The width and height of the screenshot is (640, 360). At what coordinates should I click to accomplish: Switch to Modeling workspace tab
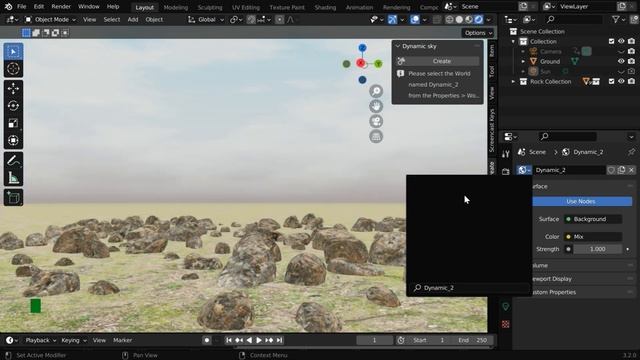[176, 7]
